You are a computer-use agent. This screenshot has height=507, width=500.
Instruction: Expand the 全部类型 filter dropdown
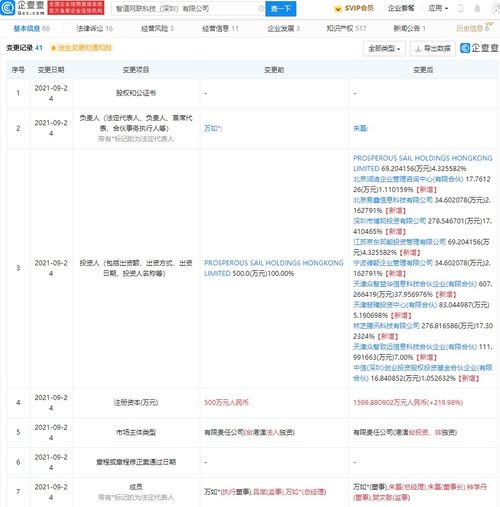pyautogui.click(x=384, y=49)
